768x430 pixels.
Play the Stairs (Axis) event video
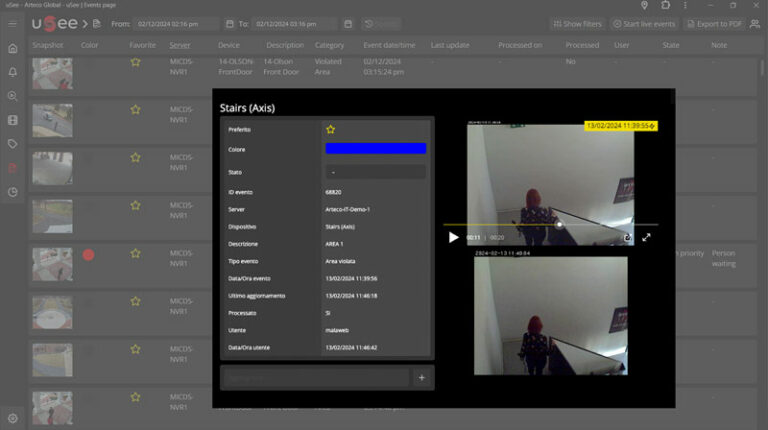point(453,237)
